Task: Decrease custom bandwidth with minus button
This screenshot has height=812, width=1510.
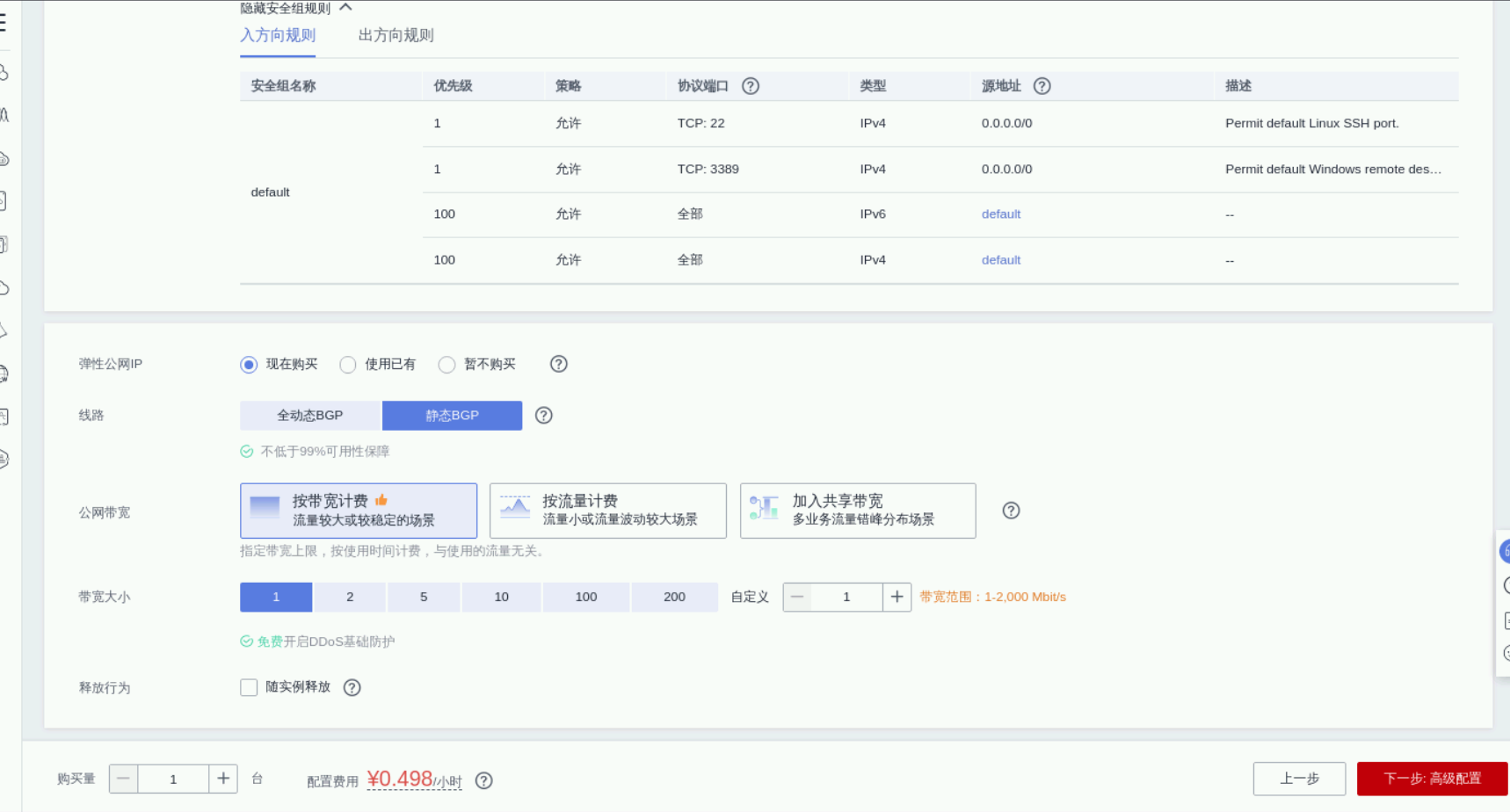Action: (x=797, y=597)
